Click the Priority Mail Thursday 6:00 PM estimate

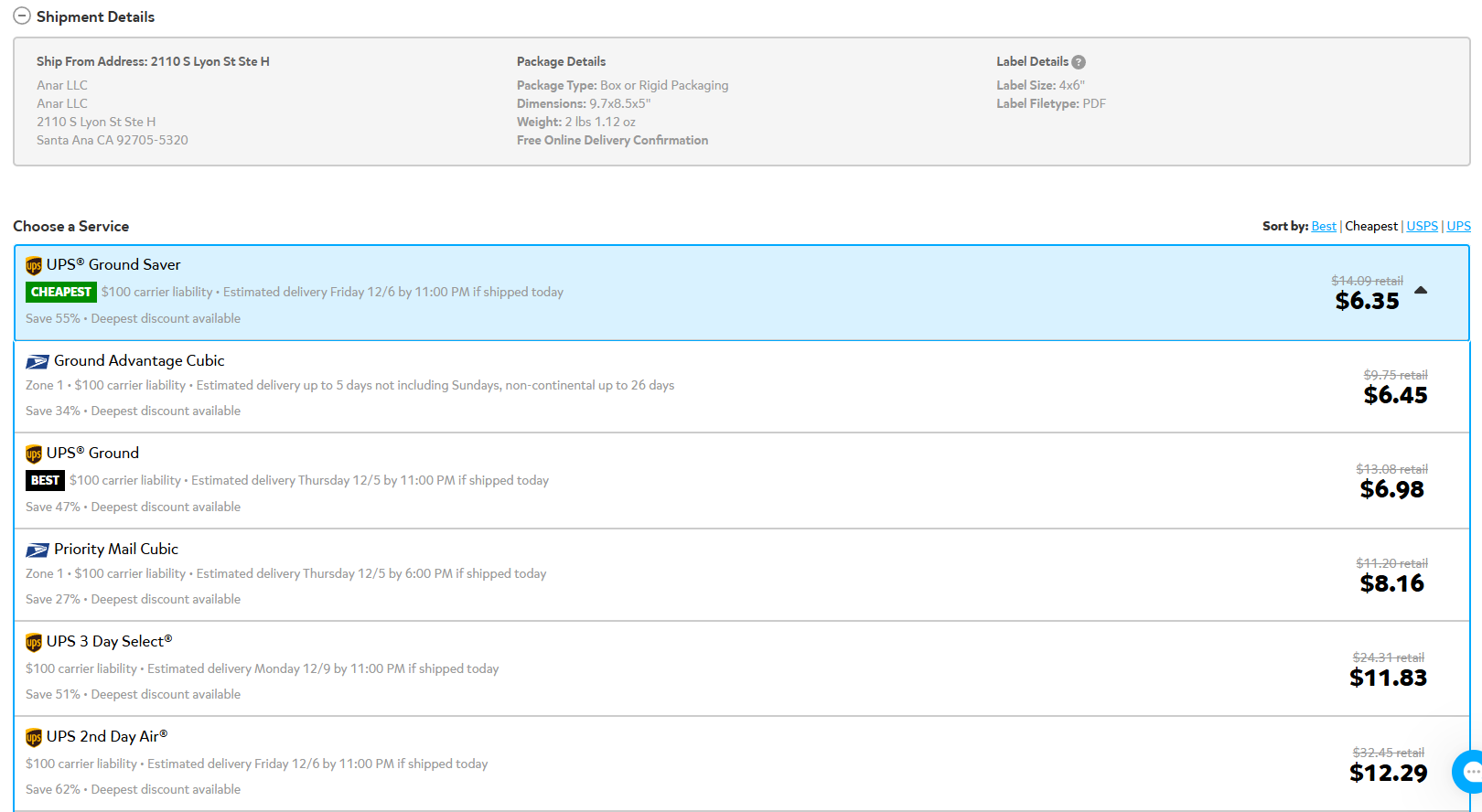[x=371, y=573]
